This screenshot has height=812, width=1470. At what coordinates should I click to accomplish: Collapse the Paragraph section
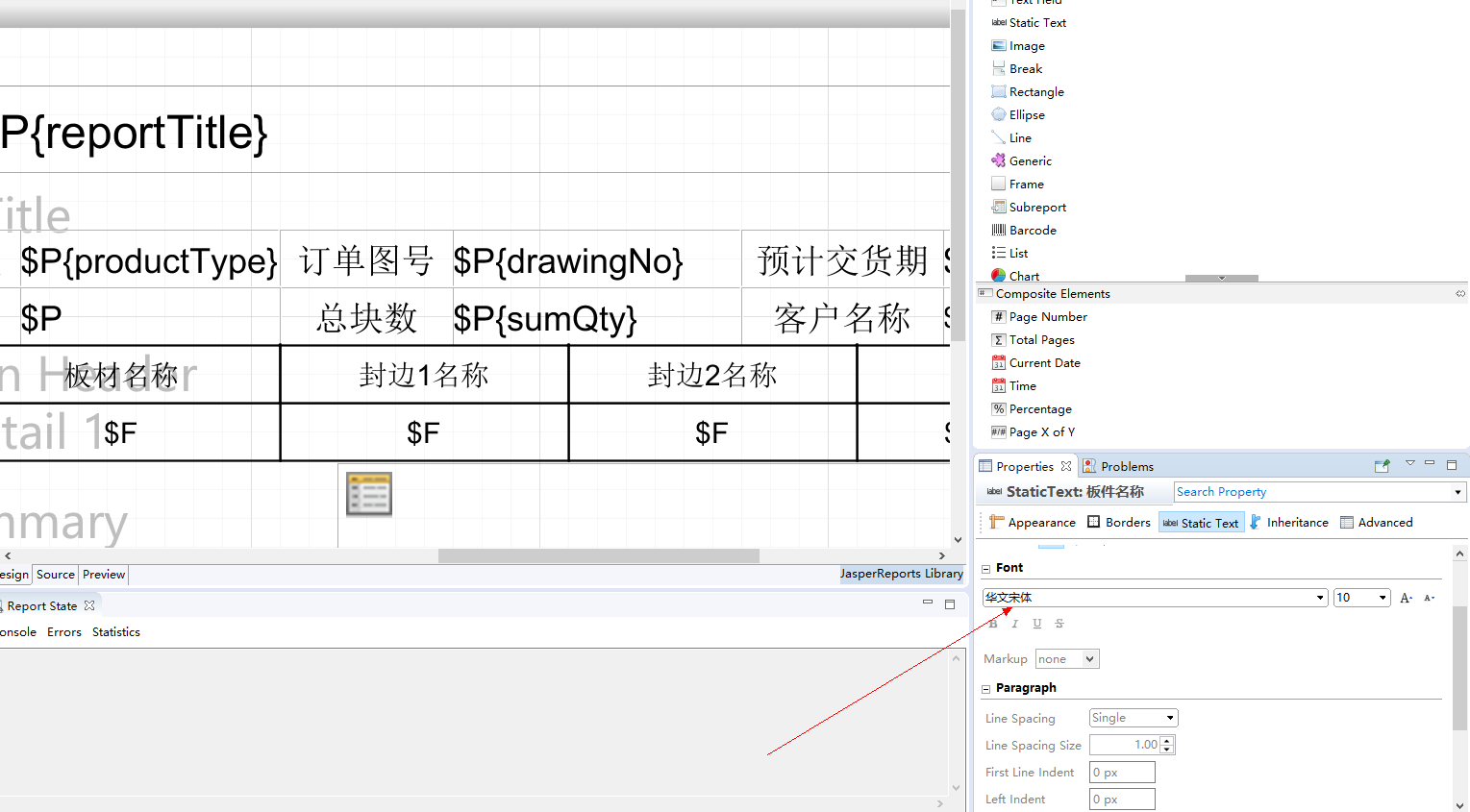[x=985, y=688]
